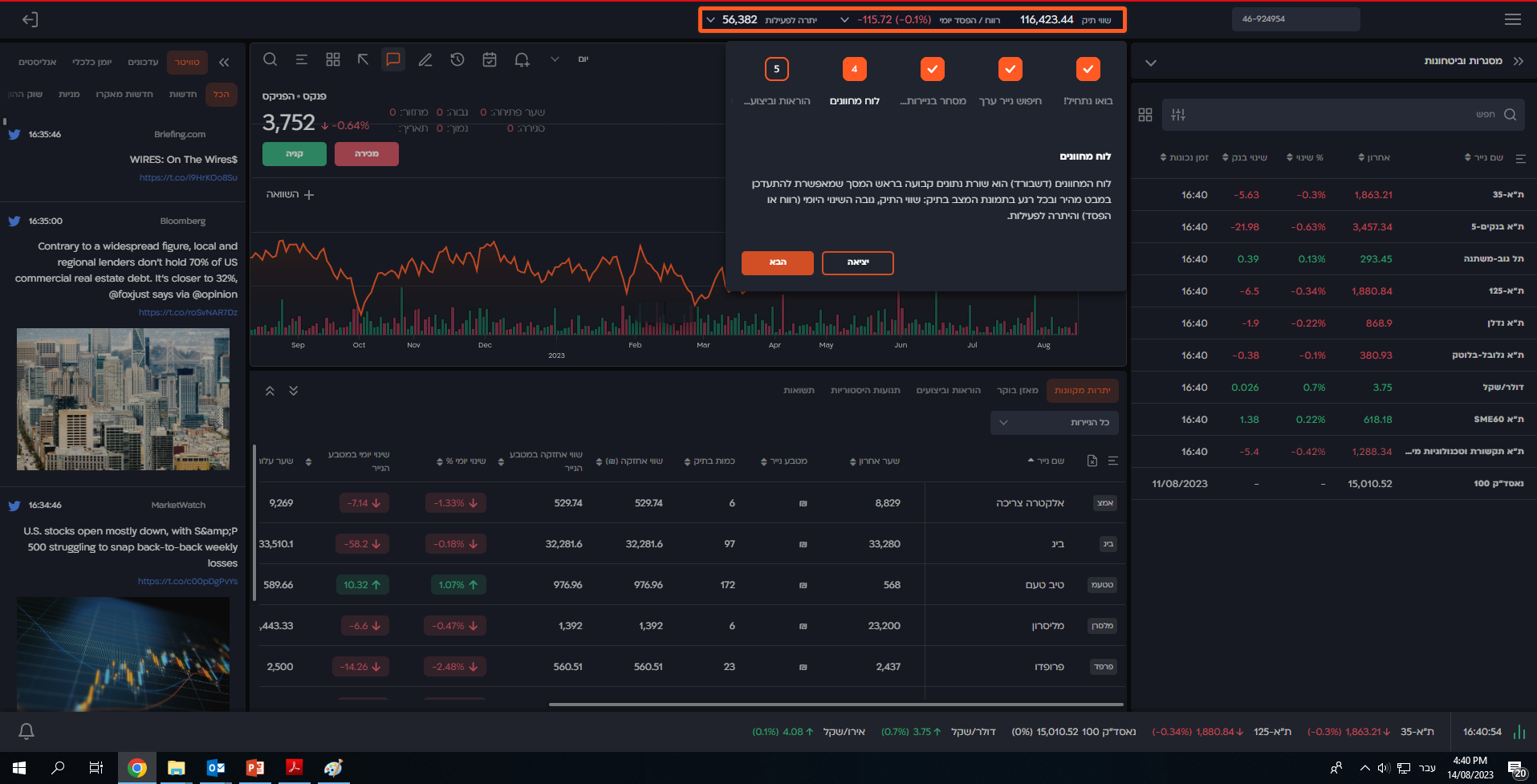Toggle the chat comment icon in toolbar
The height and width of the screenshot is (784, 1537).
tap(393, 59)
